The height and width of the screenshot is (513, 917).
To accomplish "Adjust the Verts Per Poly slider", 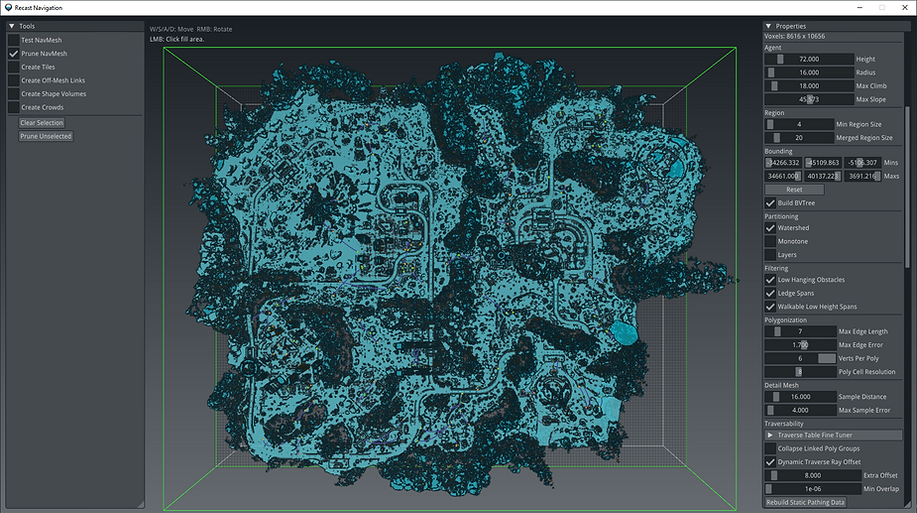I will tap(800, 359).
